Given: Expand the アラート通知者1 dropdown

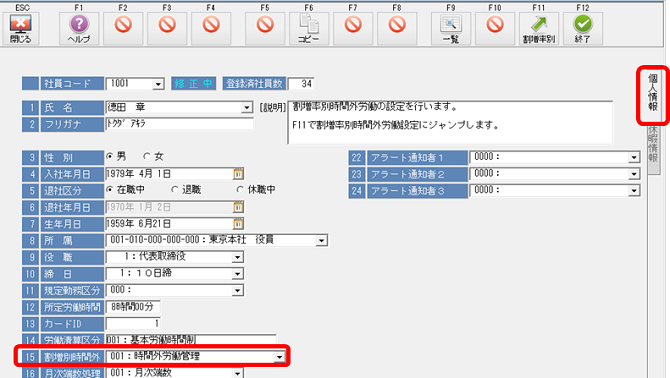Looking at the screenshot, I should point(634,158).
